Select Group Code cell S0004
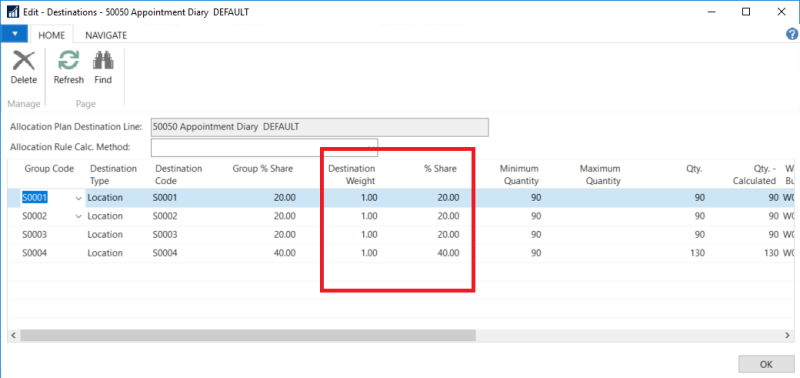The height and width of the screenshot is (378, 800). pyautogui.click(x=35, y=253)
